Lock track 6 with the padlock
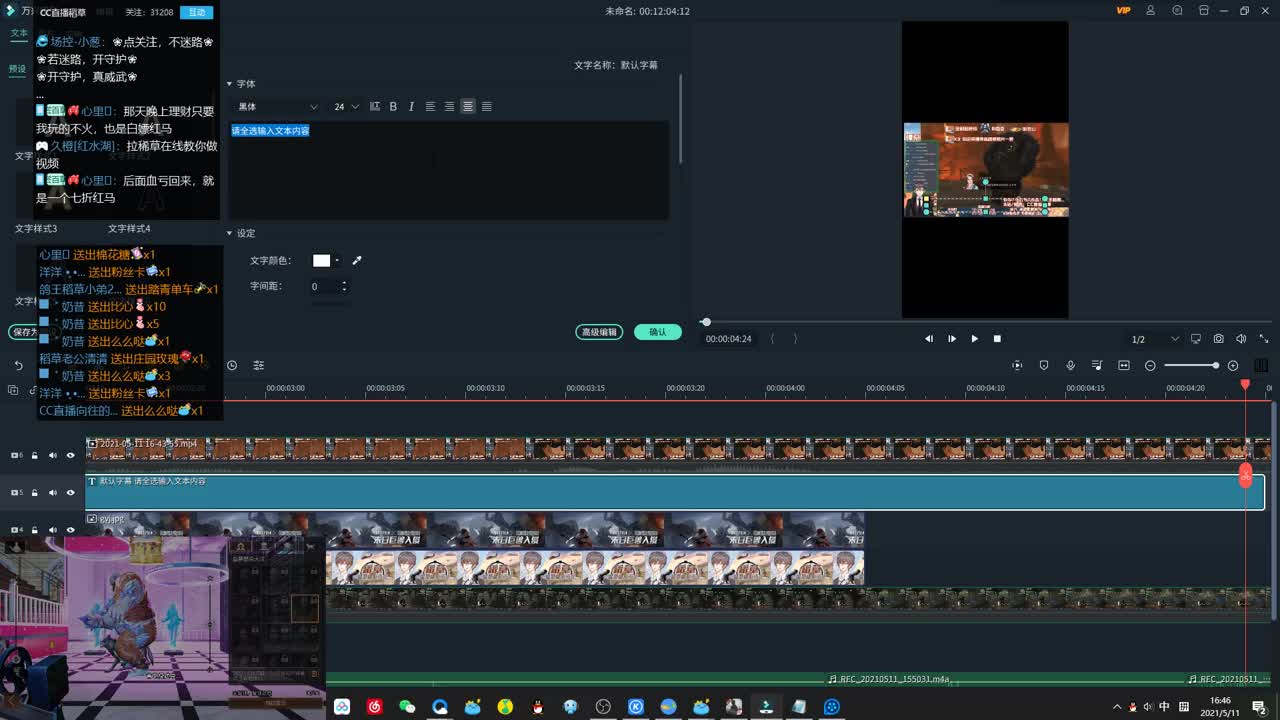This screenshot has height=720, width=1280. [x=35, y=456]
